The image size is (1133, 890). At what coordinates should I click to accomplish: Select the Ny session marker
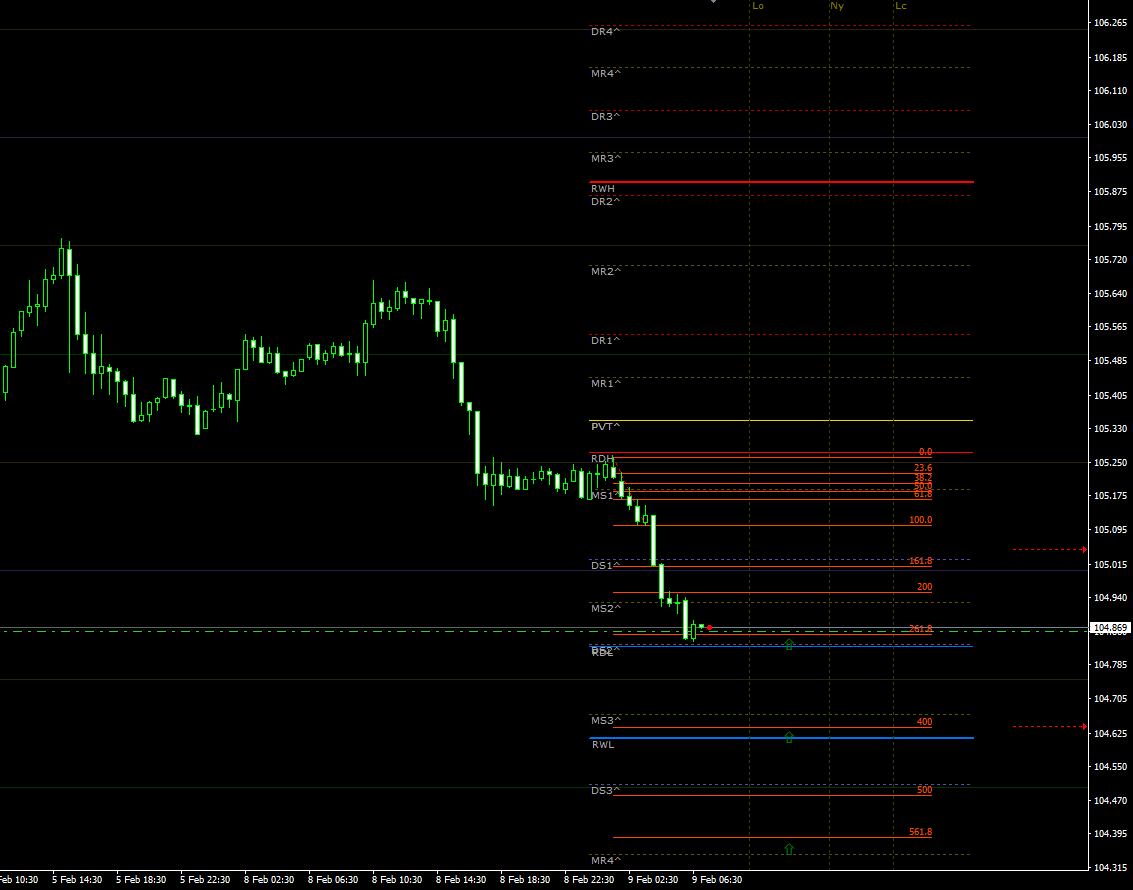pyautogui.click(x=836, y=6)
